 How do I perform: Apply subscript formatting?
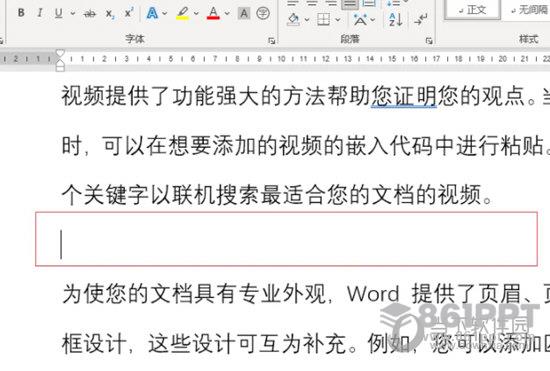click(x=110, y=14)
